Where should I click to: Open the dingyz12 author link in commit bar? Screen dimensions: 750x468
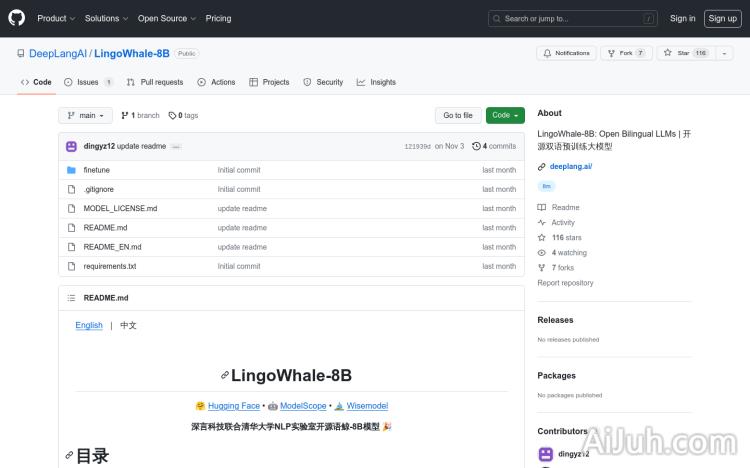pos(99,146)
